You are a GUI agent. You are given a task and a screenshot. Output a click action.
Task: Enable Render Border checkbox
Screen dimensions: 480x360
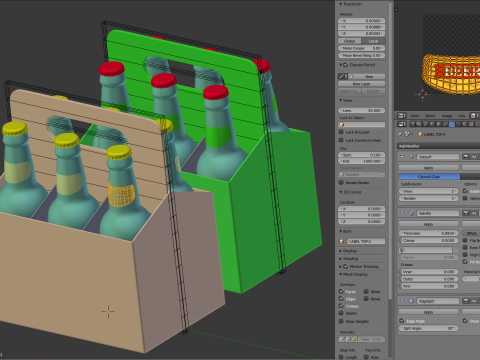point(341,182)
